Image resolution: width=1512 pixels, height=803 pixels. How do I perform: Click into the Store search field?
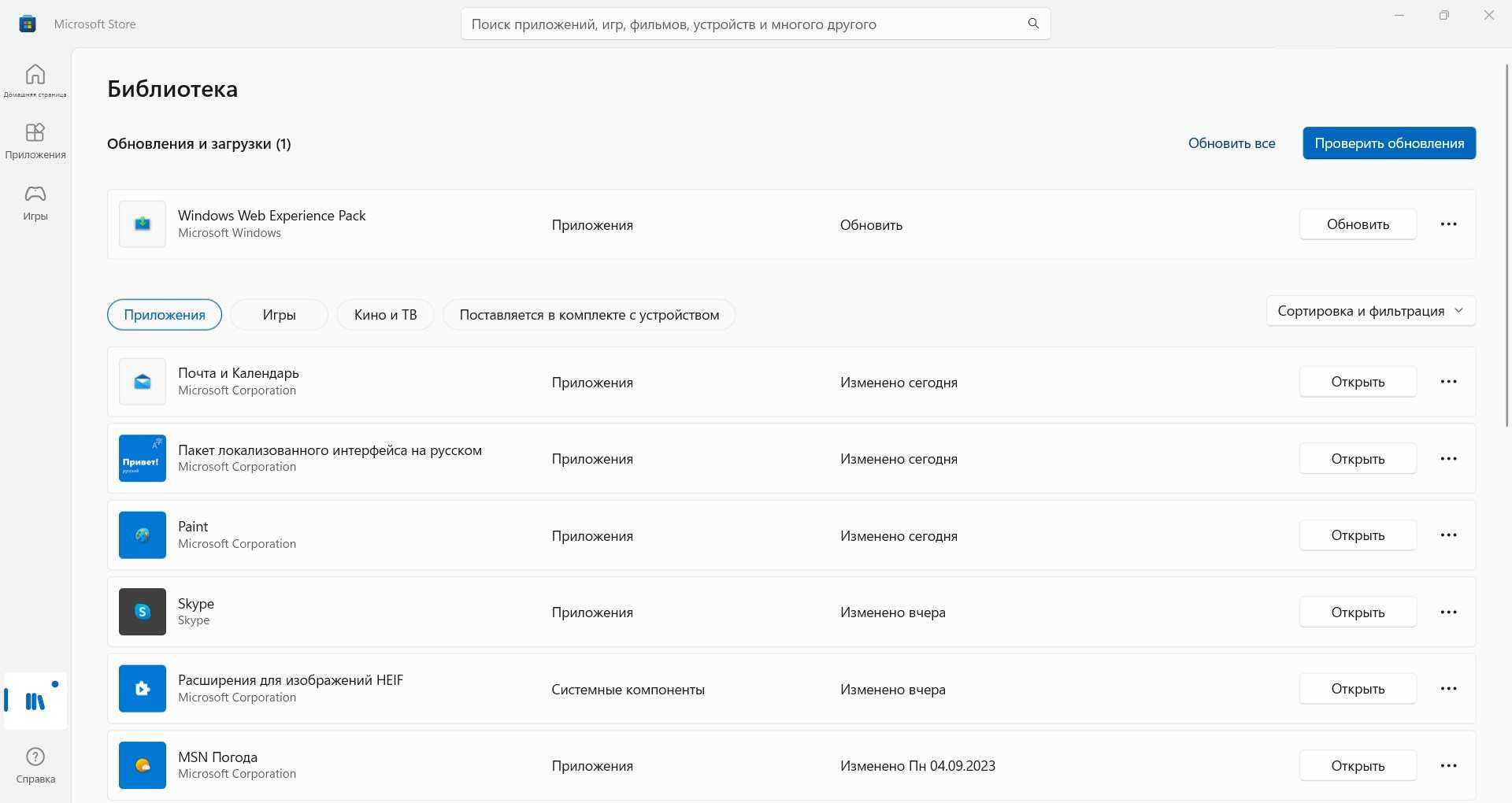[x=740, y=24]
